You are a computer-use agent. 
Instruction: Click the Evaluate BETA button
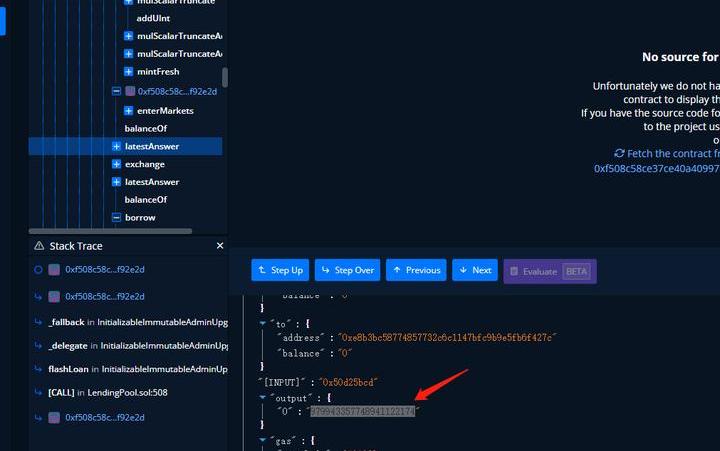coord(549,271)
